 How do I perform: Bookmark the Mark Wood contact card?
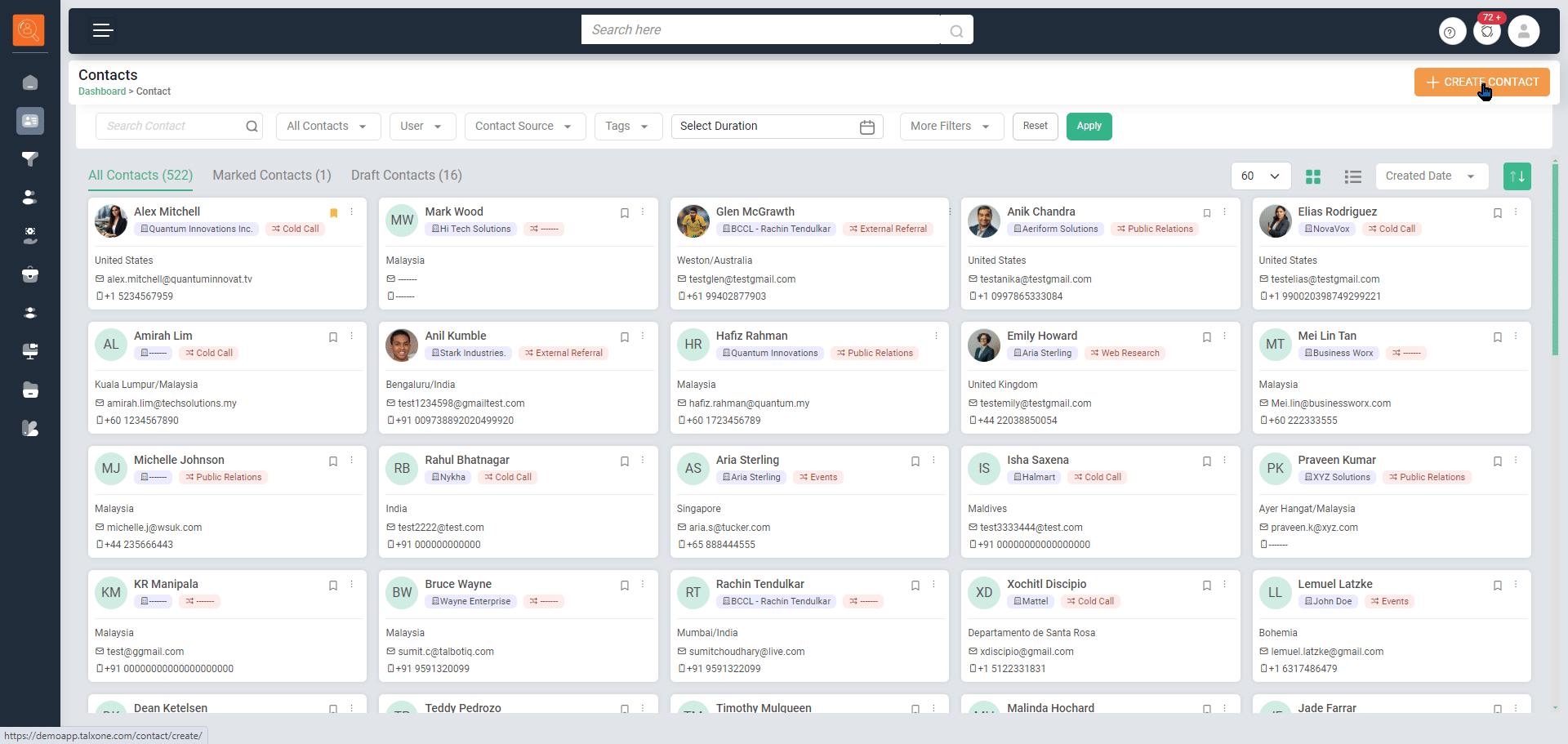[625, 213]
